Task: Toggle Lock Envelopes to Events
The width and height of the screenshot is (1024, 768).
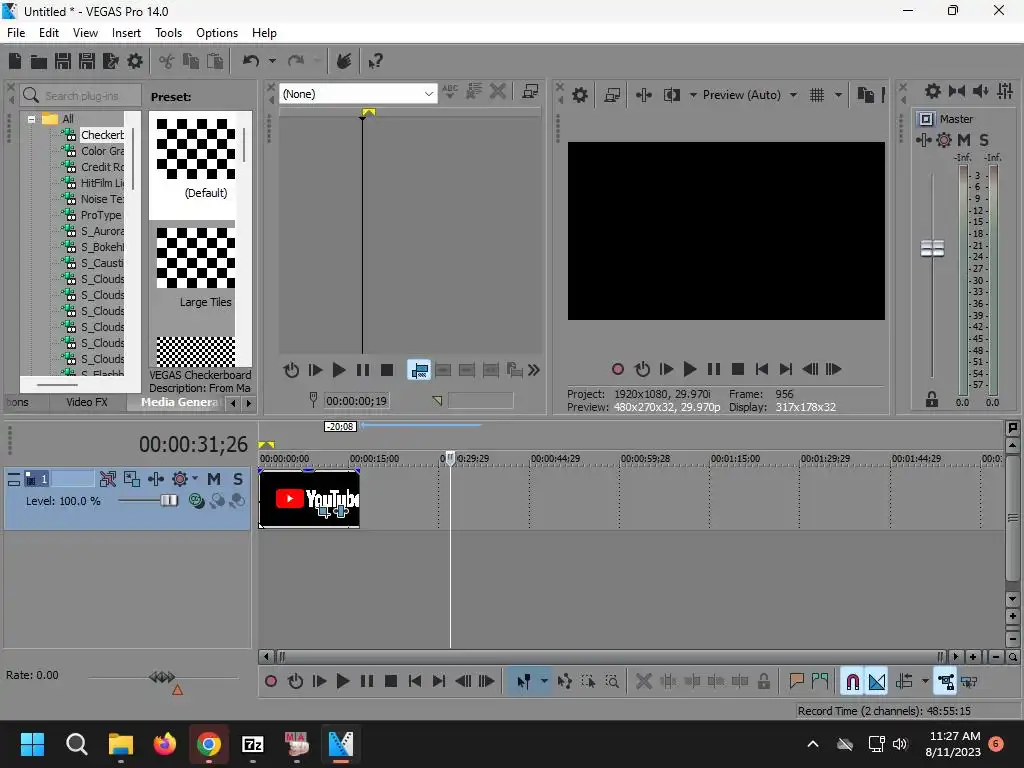Action: [x=946, y=681]
